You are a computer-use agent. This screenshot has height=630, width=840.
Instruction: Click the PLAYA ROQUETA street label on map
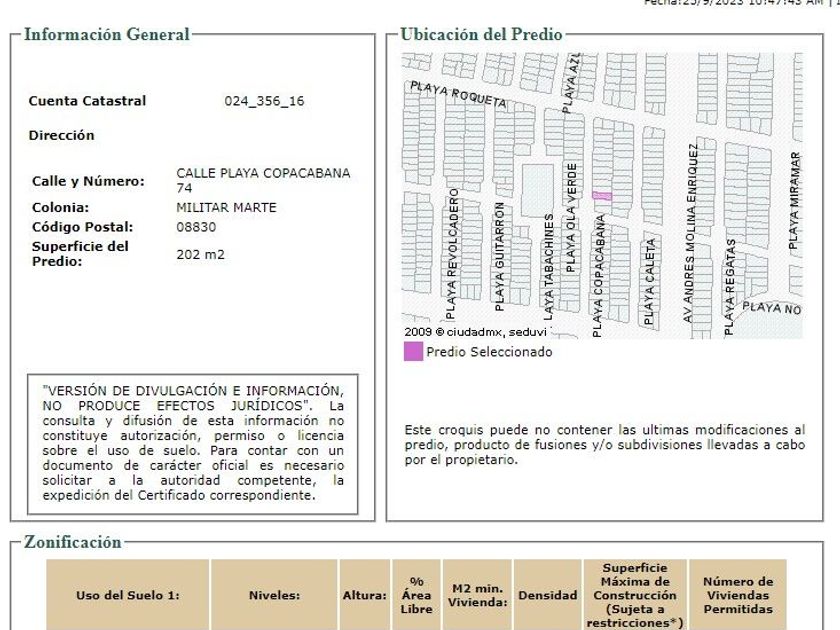pos(458,94)
